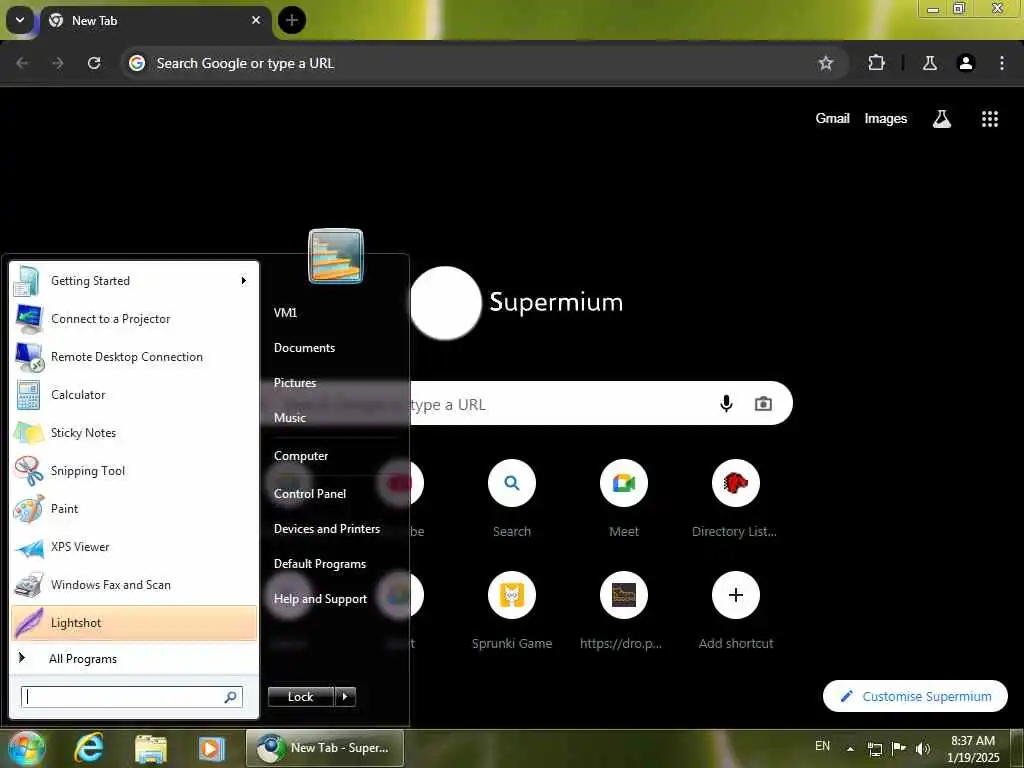Launch Calculator from the Start menu
Viewport: 1024px width, 768px height.
pyautogui.click(x=134, y=395)
